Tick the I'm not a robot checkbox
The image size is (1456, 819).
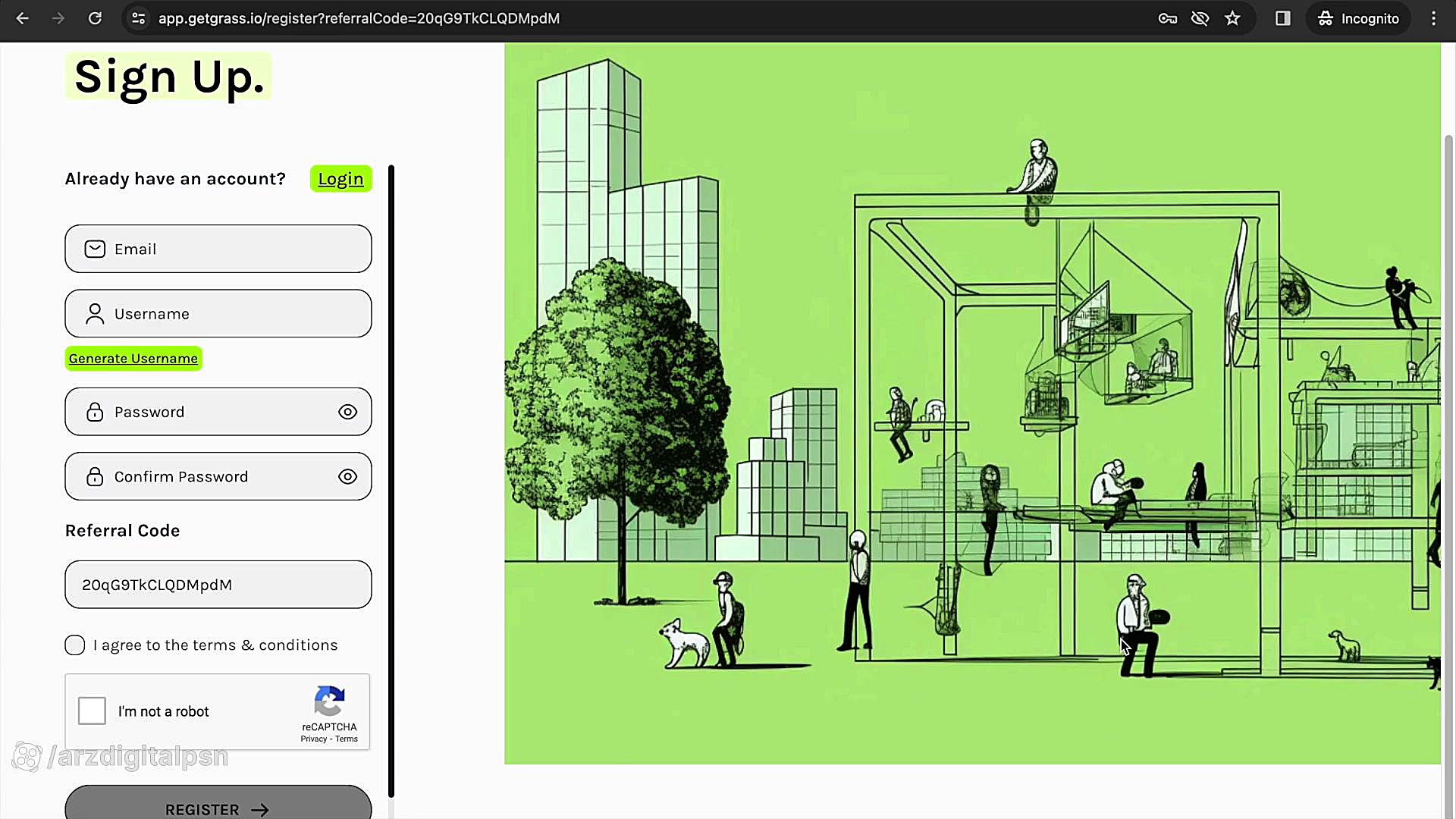92,711
